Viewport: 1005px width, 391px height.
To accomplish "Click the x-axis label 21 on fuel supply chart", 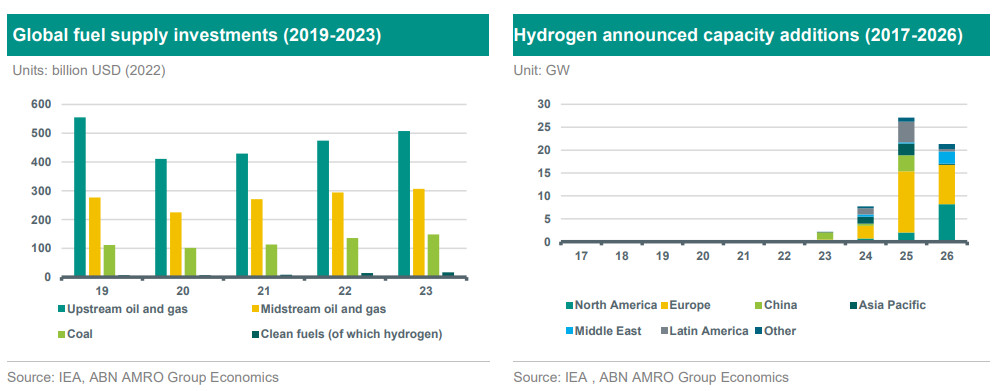I will click(264, 291).
